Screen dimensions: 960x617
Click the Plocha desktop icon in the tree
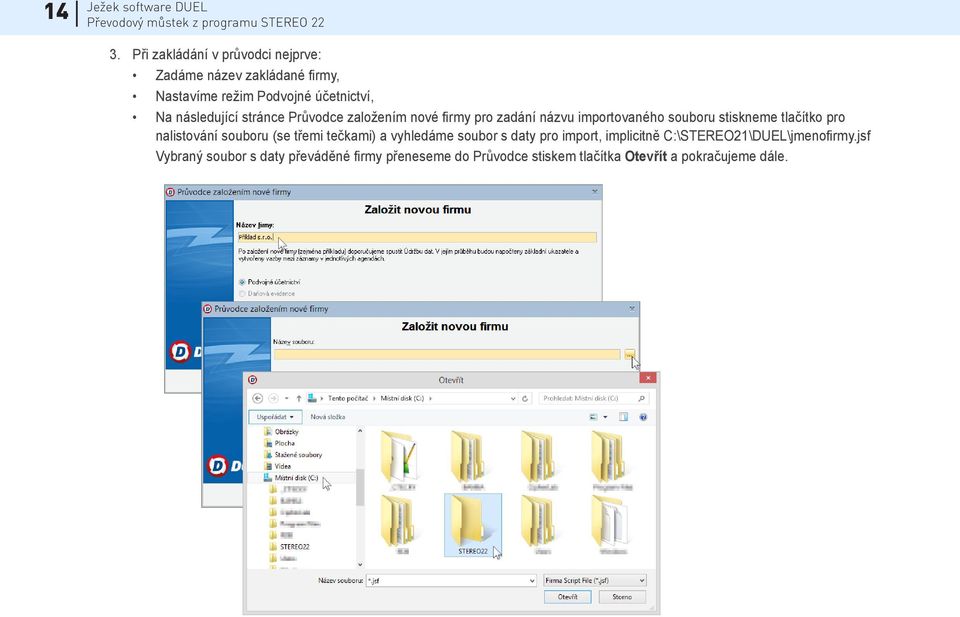coord(268,443)
